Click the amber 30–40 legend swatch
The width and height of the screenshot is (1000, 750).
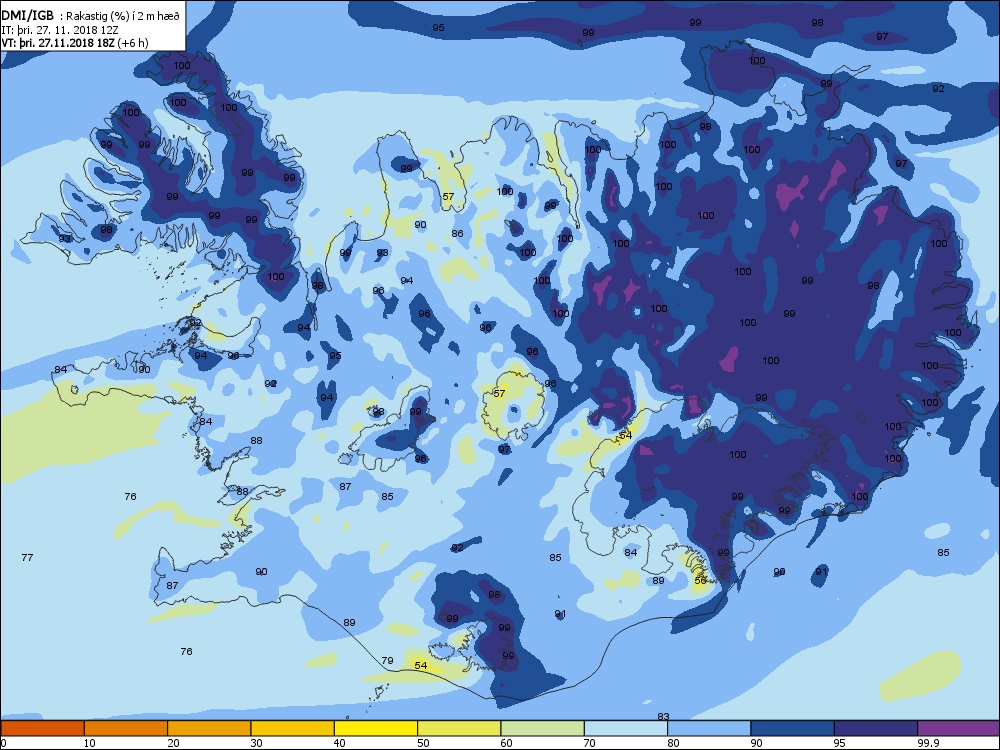pyautogui.click(x=293, y=728)
